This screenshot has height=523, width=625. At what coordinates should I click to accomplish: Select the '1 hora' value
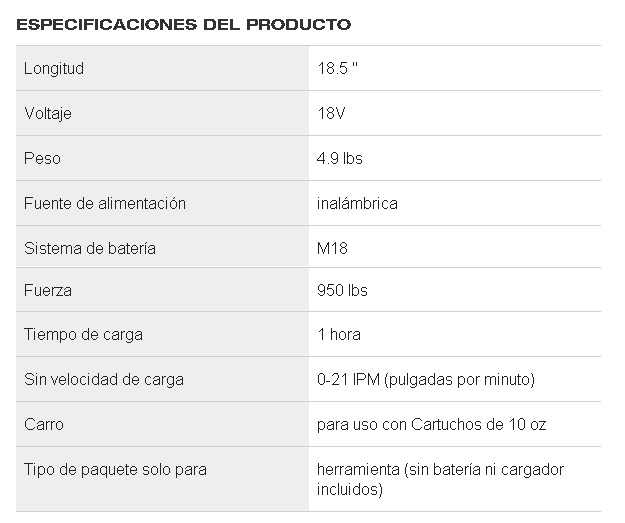click(x=338, y=335)
